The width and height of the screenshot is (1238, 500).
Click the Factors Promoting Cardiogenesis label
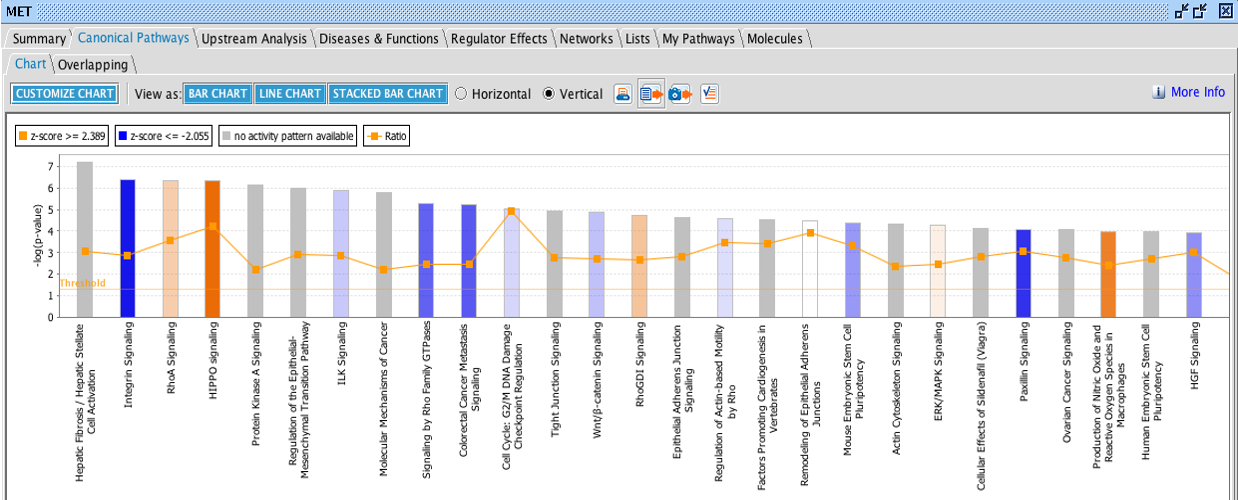[x=768, y=407]
